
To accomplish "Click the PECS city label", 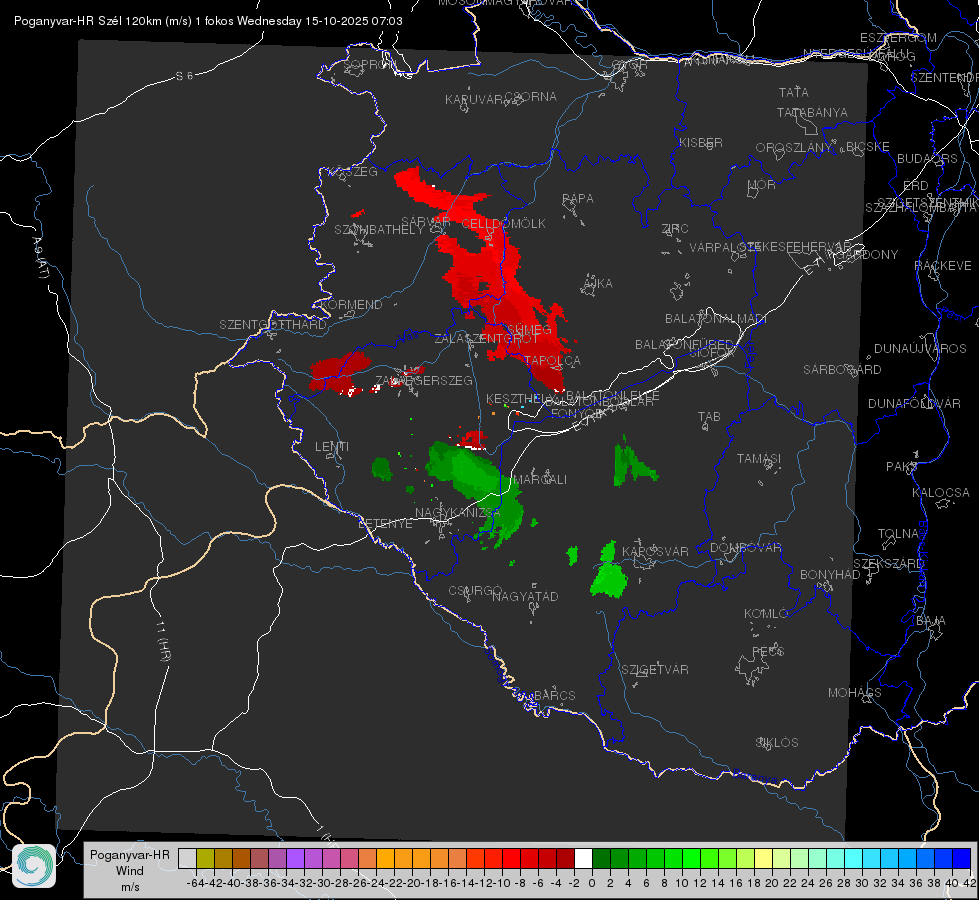I will 767,651.
